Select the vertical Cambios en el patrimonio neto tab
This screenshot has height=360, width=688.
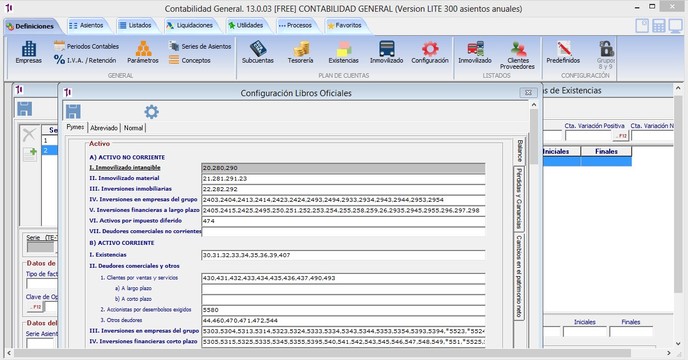(519, 276)
